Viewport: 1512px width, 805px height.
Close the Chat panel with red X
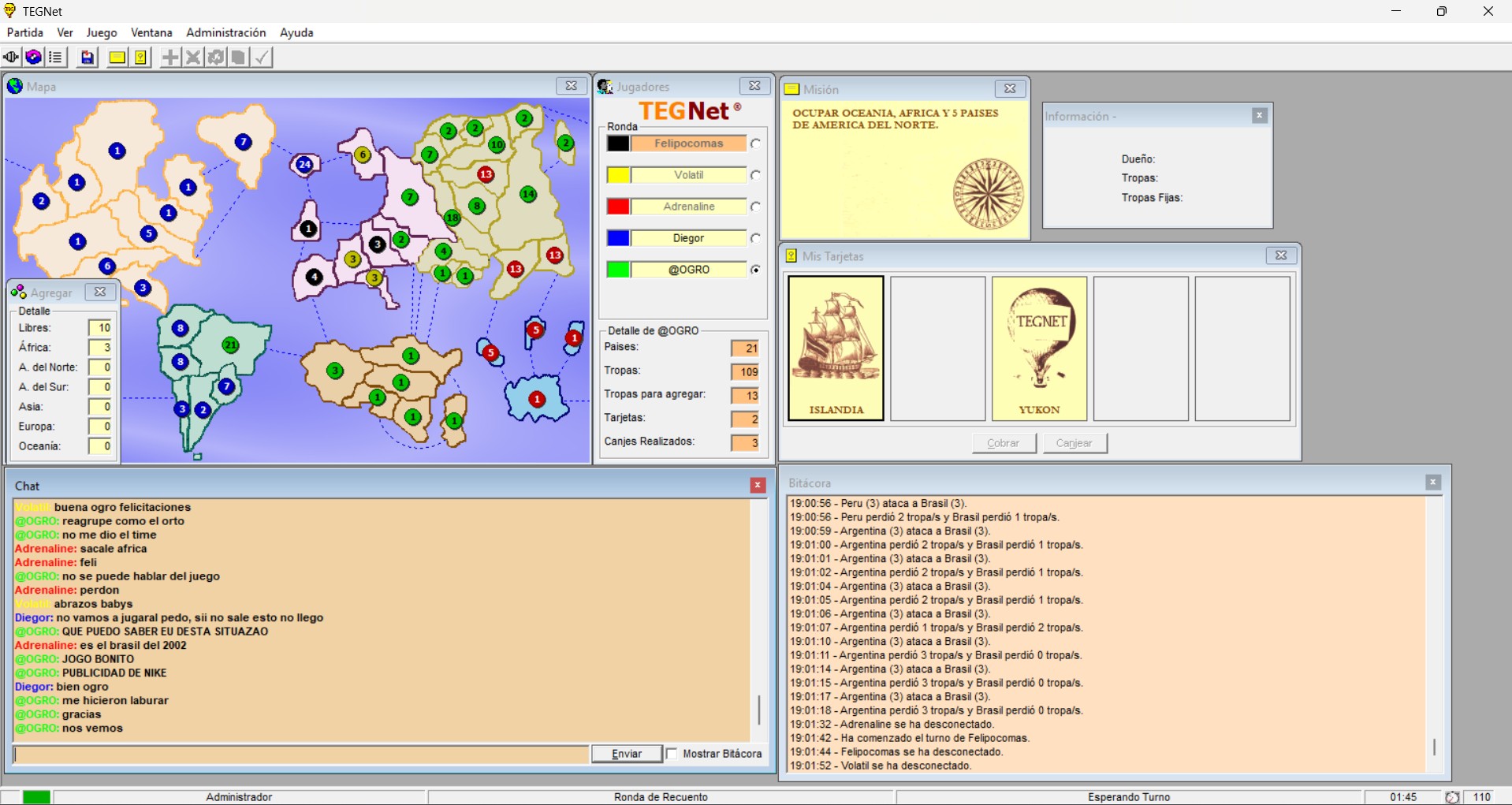click(x=758, y=486)
